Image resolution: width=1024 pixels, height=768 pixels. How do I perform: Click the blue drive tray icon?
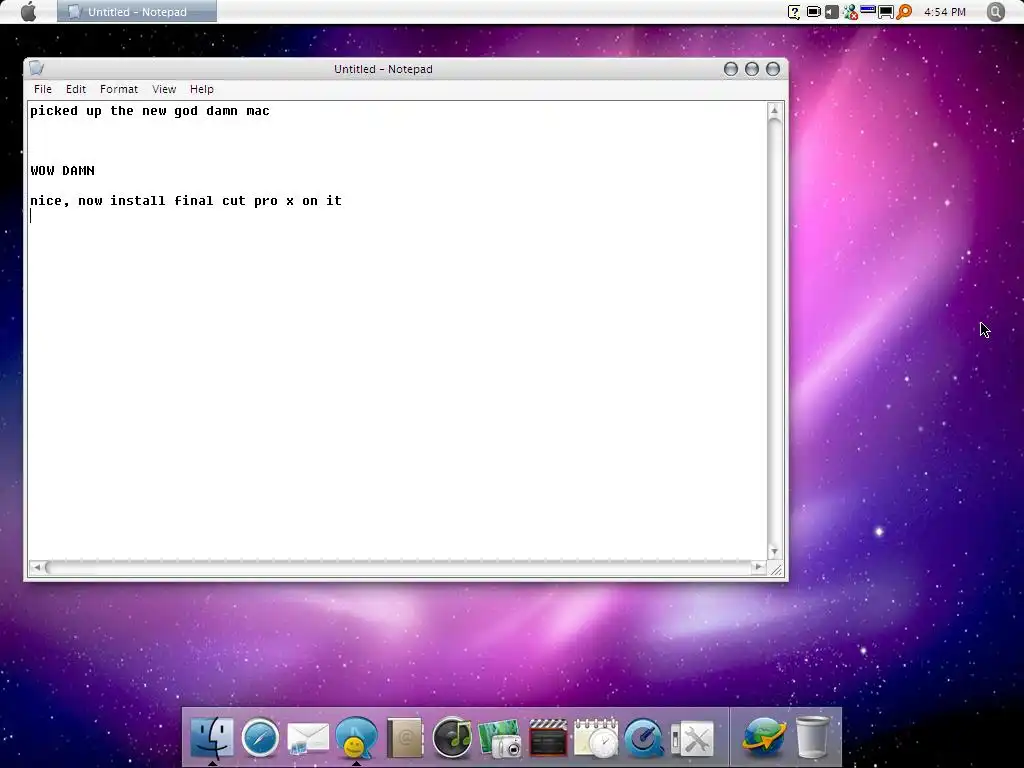tap(868, 10)
